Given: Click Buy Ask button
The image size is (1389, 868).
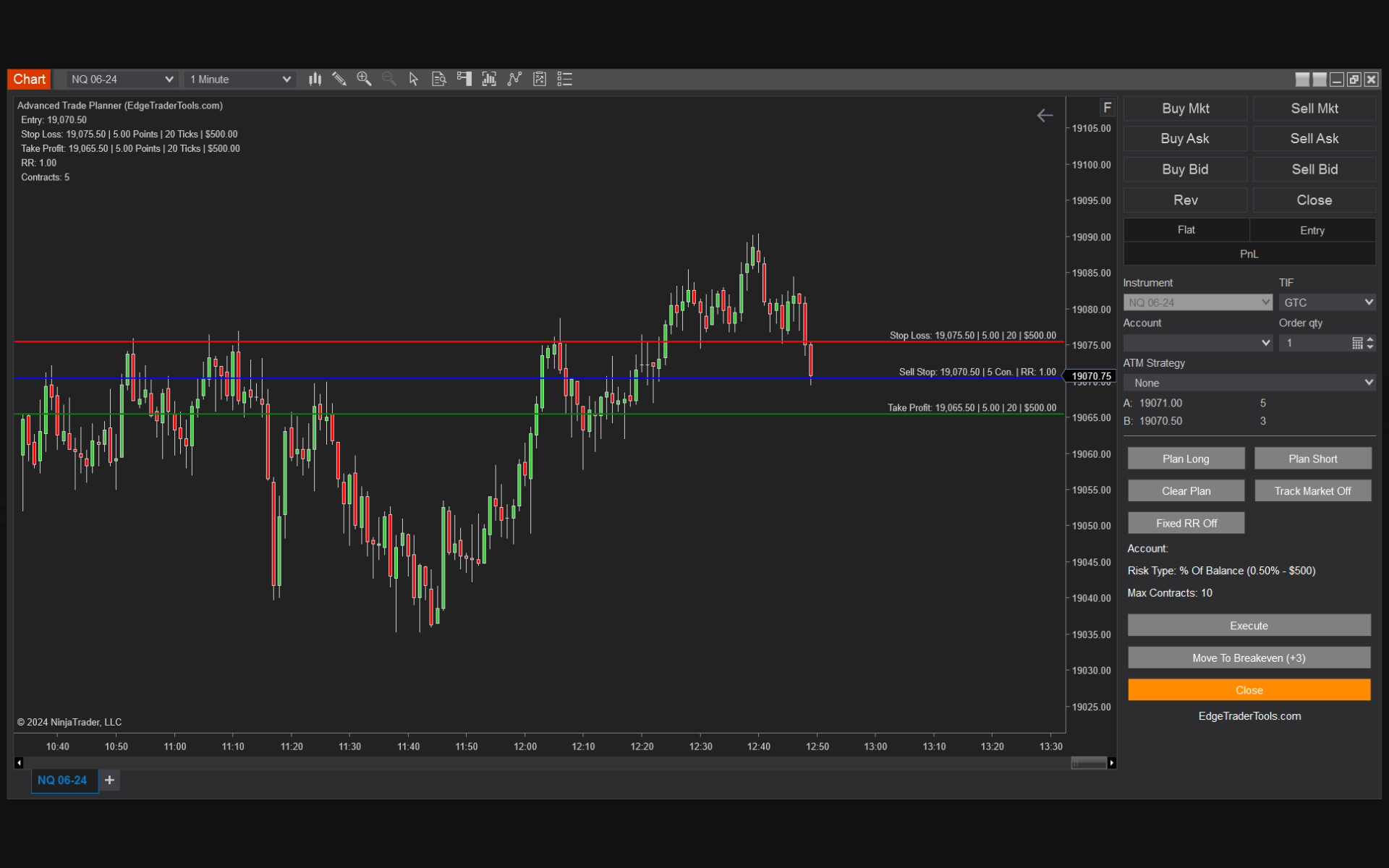Looking at the screenshot, I should [1185, 139].
